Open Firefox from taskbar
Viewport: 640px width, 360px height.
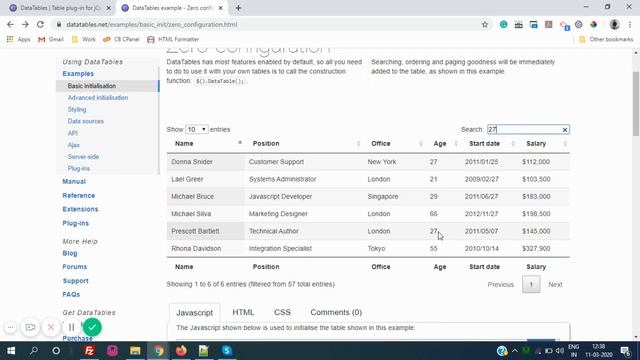click(x=181, y=351)
